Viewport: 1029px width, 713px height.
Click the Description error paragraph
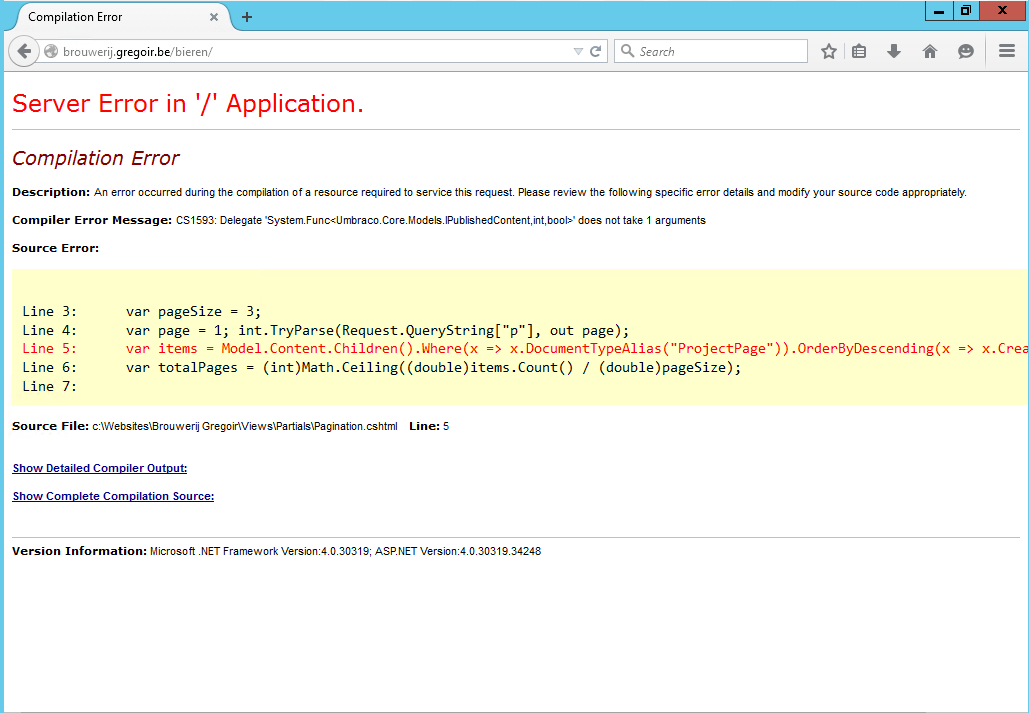click(489, 192)
